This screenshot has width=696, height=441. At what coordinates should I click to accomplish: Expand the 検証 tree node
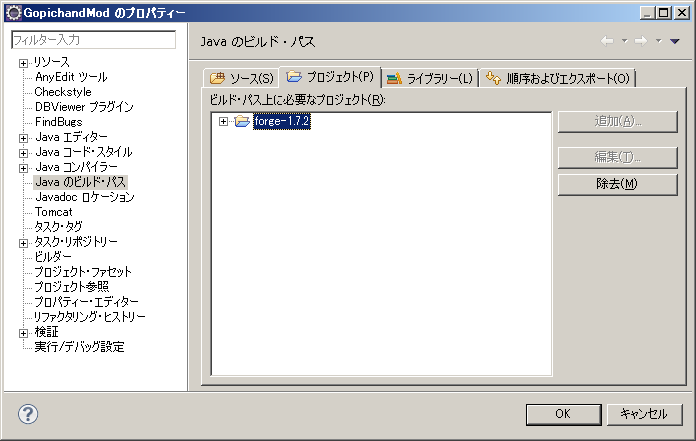coord(24,333)
